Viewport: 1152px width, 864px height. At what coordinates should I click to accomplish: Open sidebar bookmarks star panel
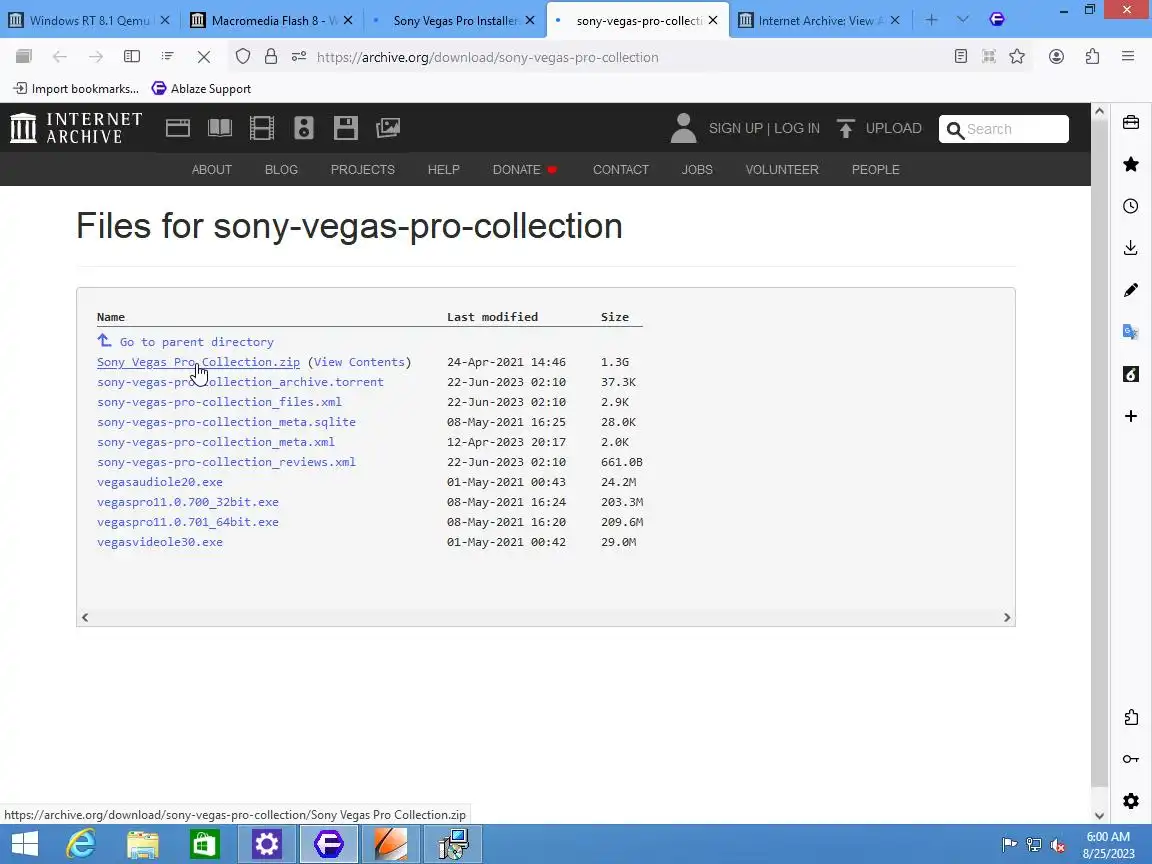(x=1131, y=164)
